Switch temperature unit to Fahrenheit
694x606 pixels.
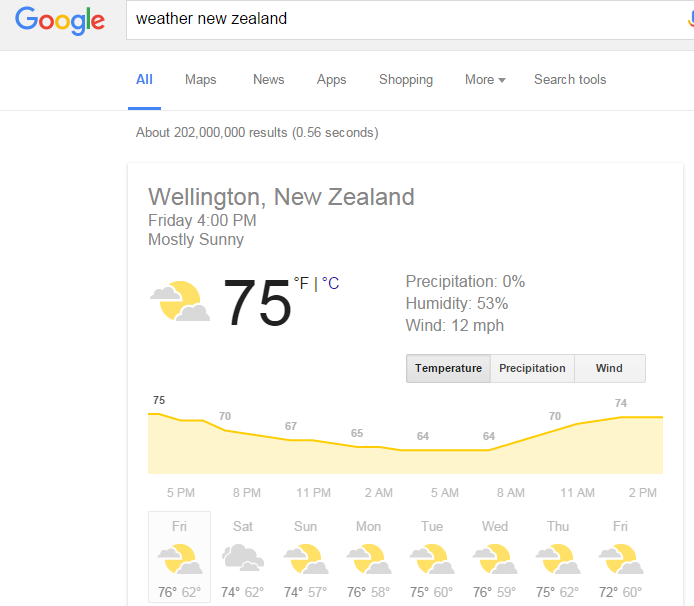[301, 284]
